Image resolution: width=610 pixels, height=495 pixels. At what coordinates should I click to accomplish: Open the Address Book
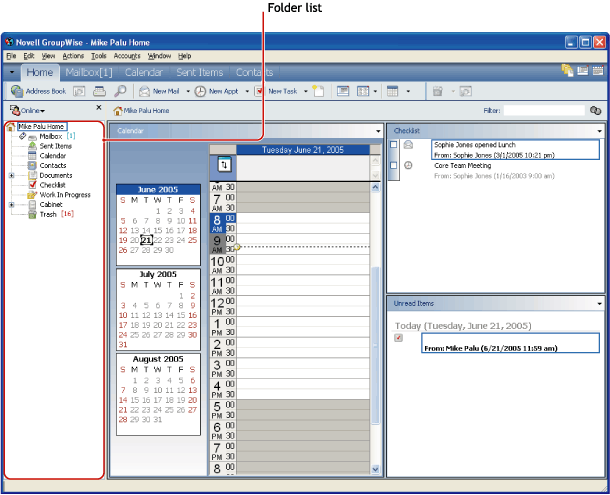pos(38,91)
